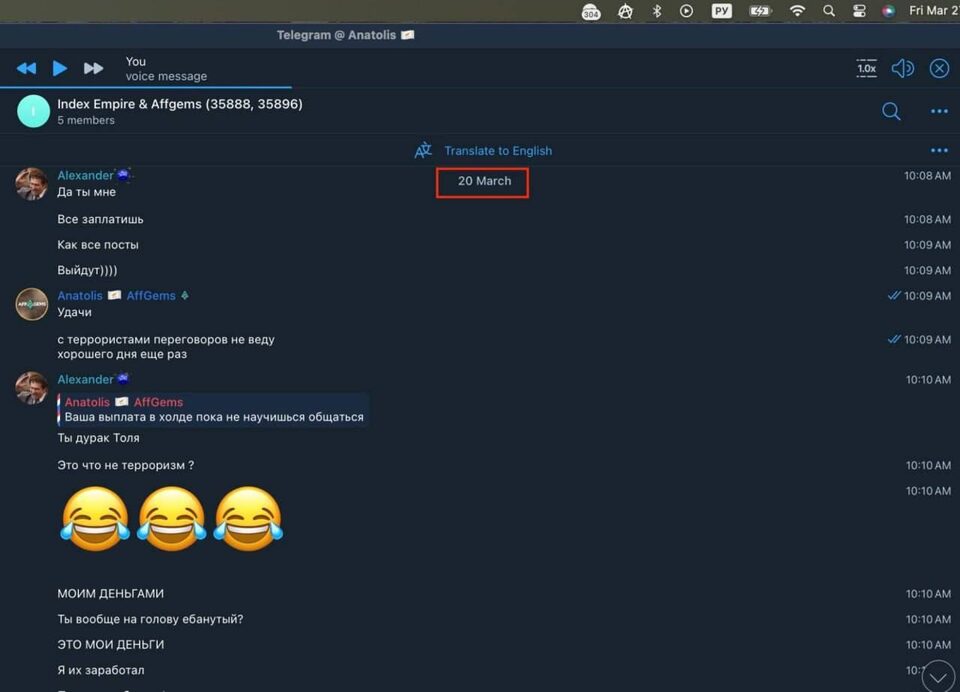
Task: Jump to quoted Anatolis reply message
Action: (214, 410)
